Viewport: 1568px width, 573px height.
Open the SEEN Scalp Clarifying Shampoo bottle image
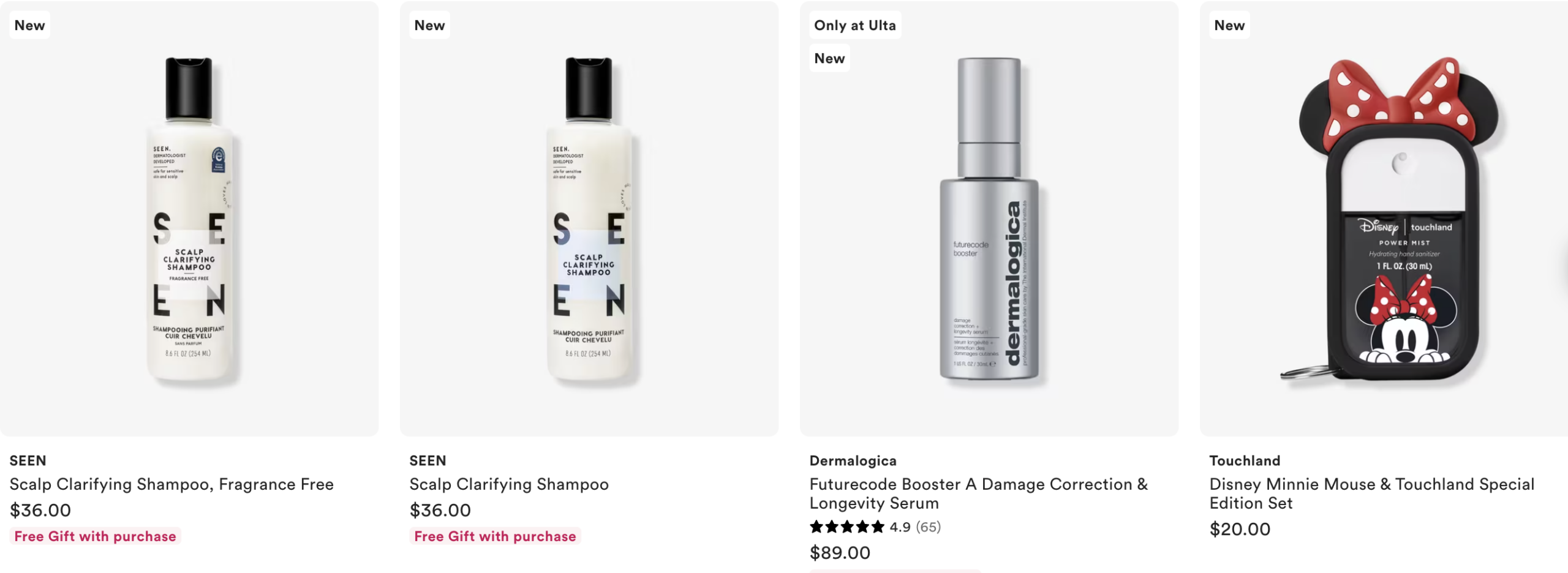pyautogui.click(x=589, y=219)
